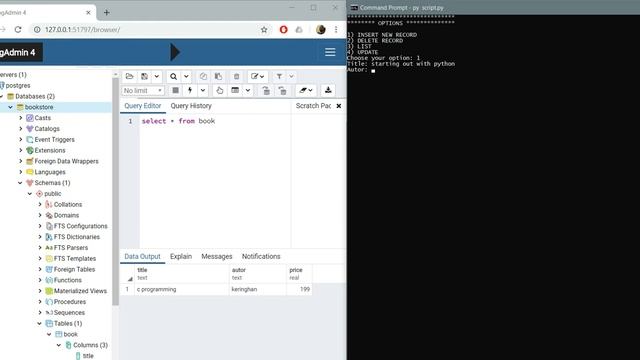Click the price column header
This screenshot has height=360, width=640.
click(299, 274)
